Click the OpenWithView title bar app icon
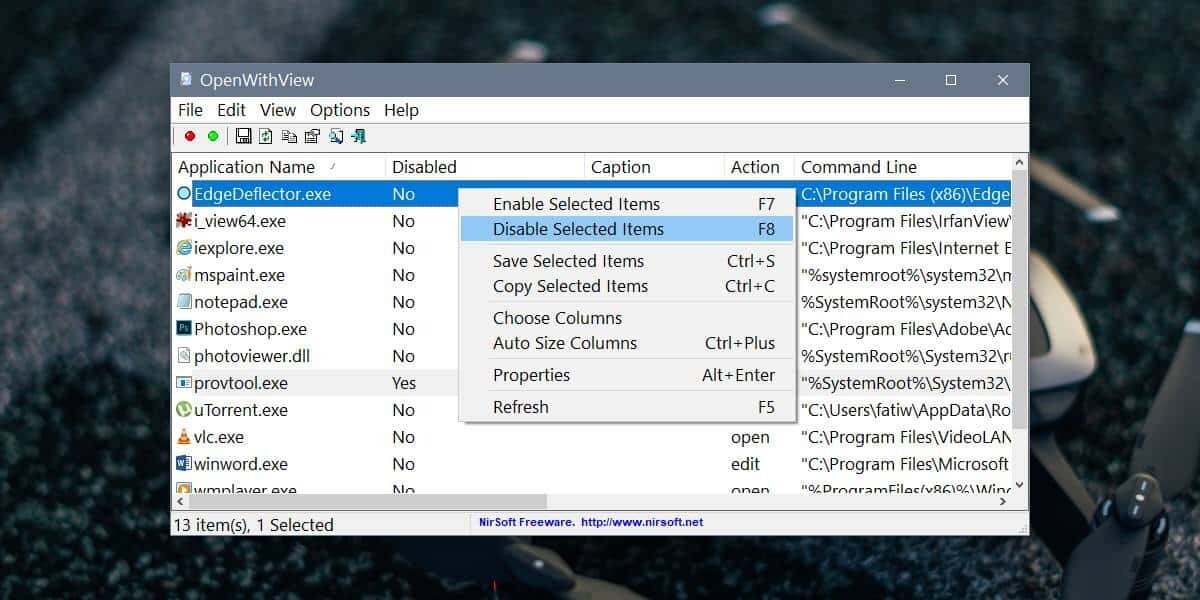 coord(186,80)
